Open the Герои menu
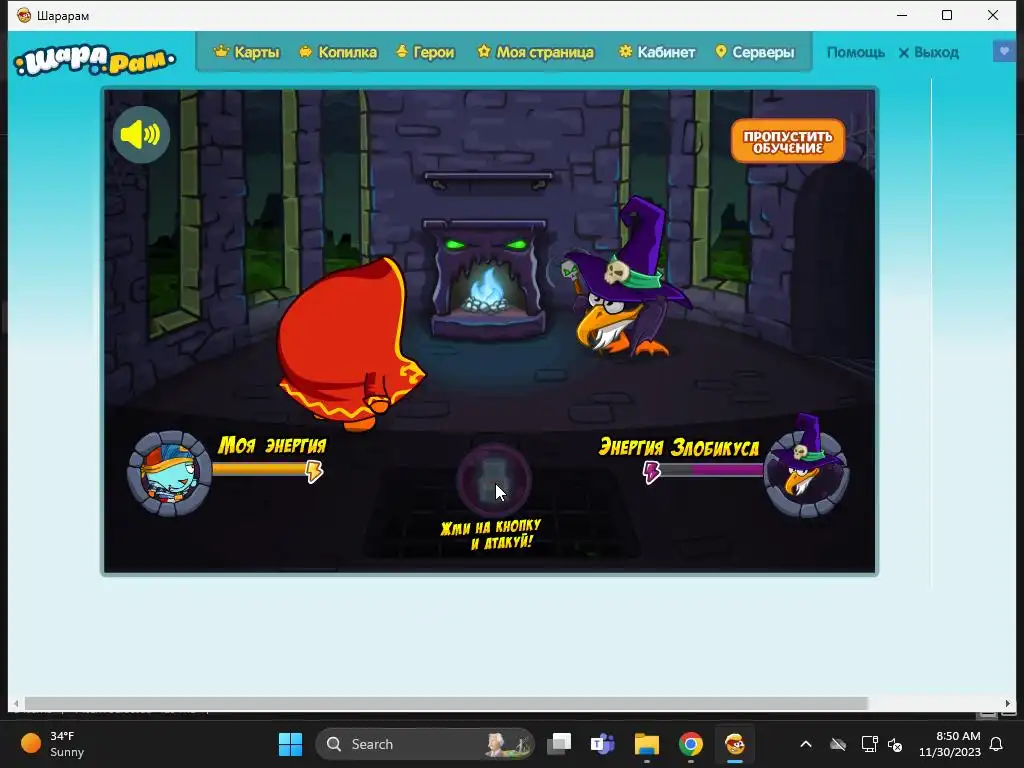 click(425, 52)
